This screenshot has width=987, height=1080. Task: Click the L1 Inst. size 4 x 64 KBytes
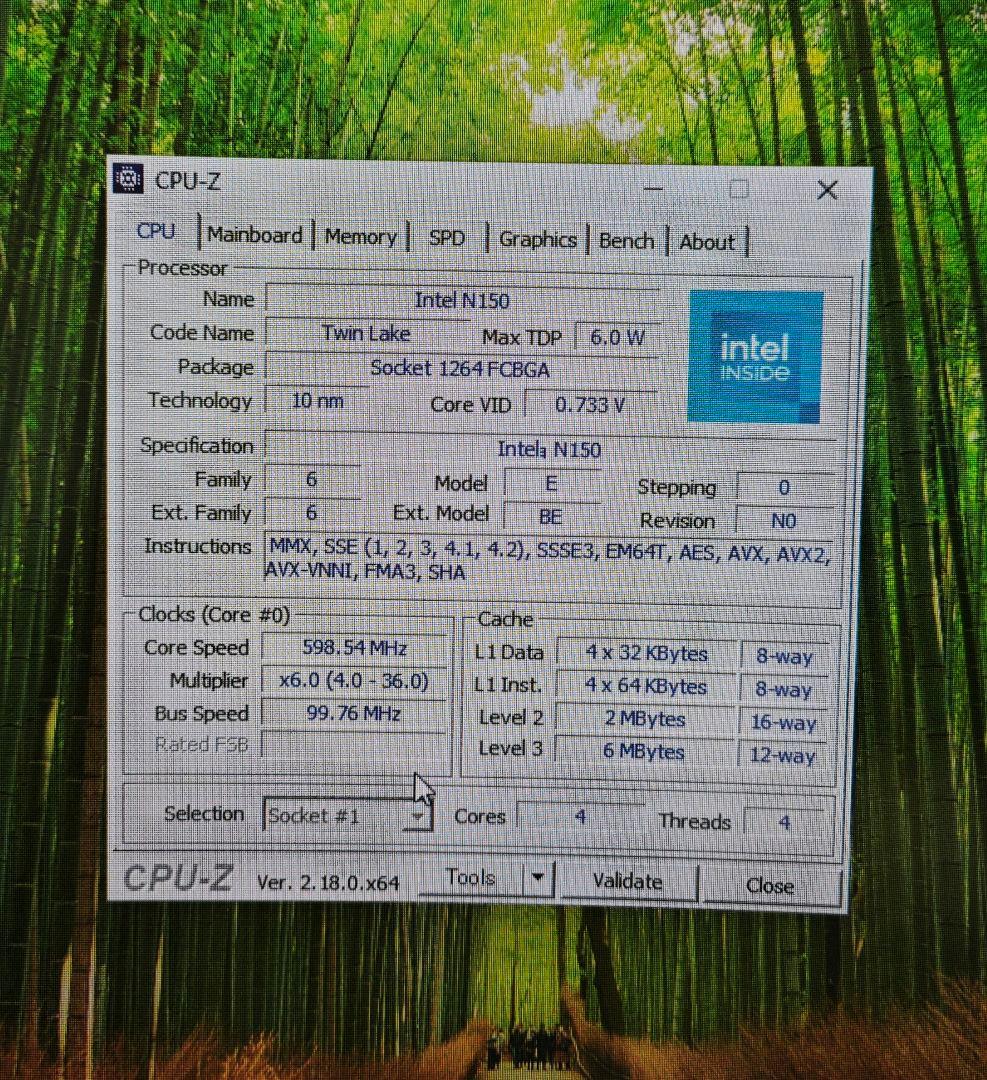645,686
